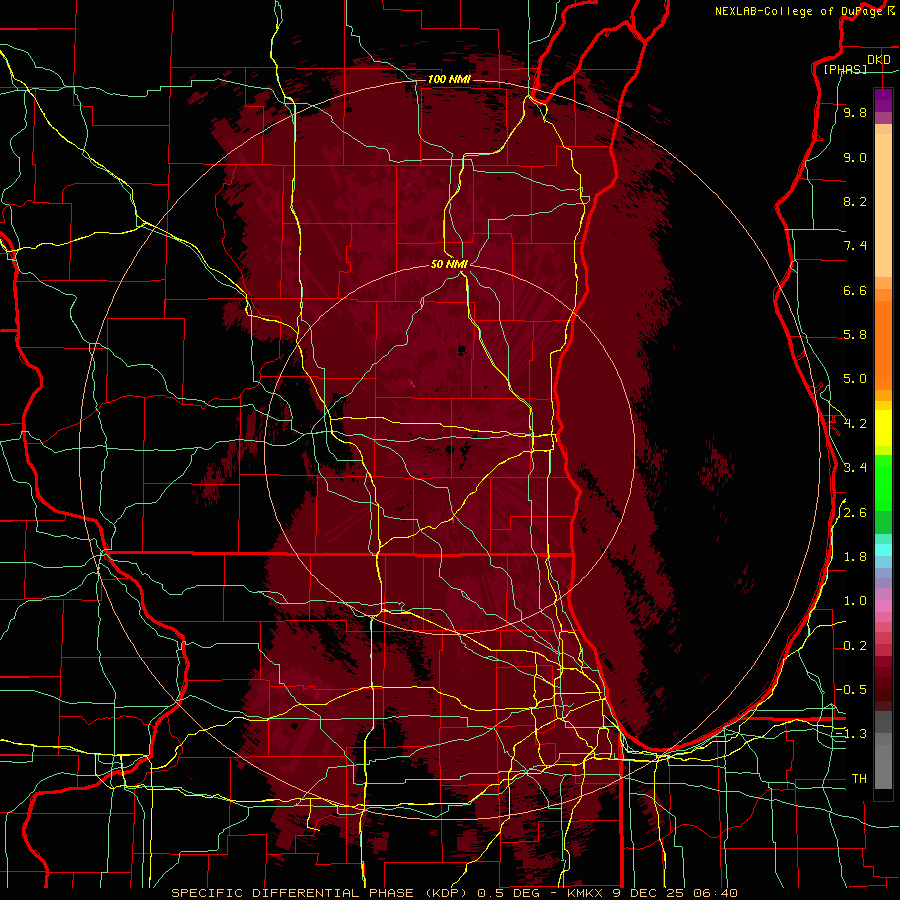
Task: Click the TH threshold label on scale
Action: point(859,779)
